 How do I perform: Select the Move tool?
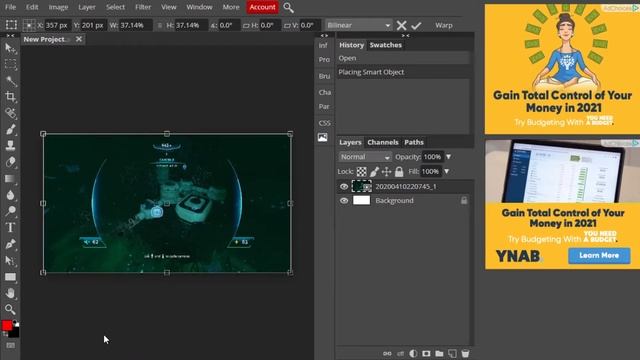[10, 49]
